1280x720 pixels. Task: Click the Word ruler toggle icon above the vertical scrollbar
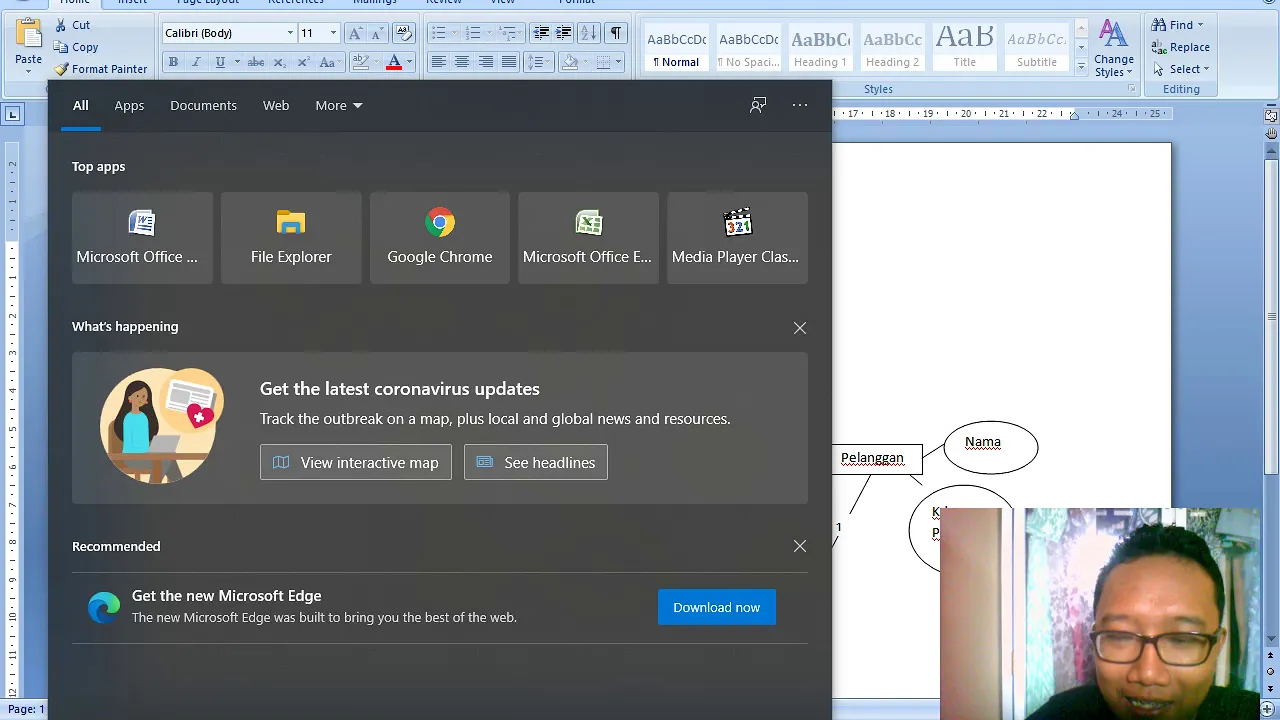click(1271, 116)
